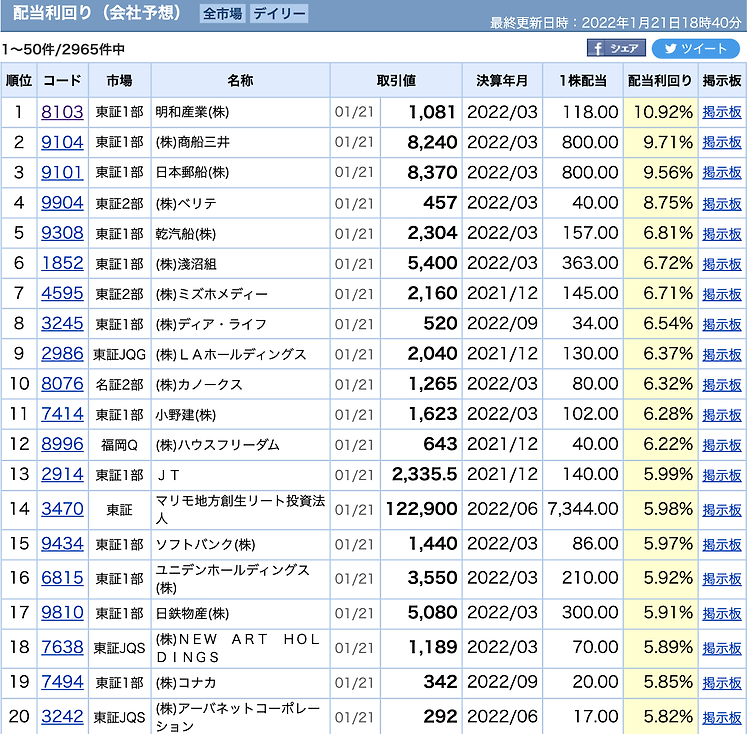Click the ソフトバンク(株) name cell

[240, 544]
